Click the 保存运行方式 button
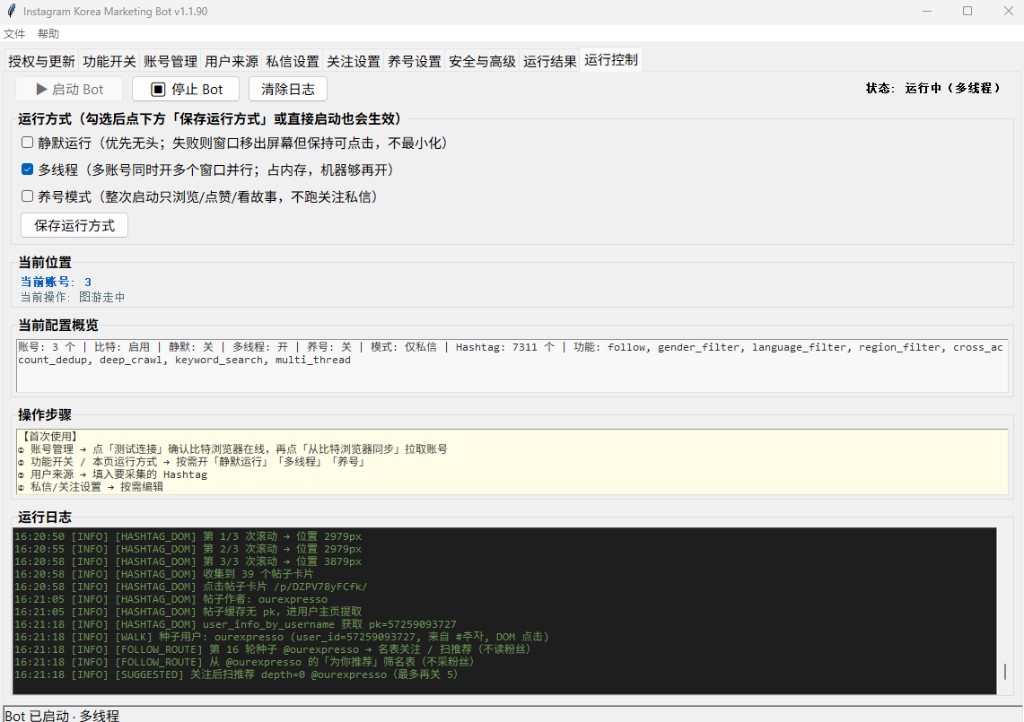The image size is (1024, 722). click(x=74, y=226)
